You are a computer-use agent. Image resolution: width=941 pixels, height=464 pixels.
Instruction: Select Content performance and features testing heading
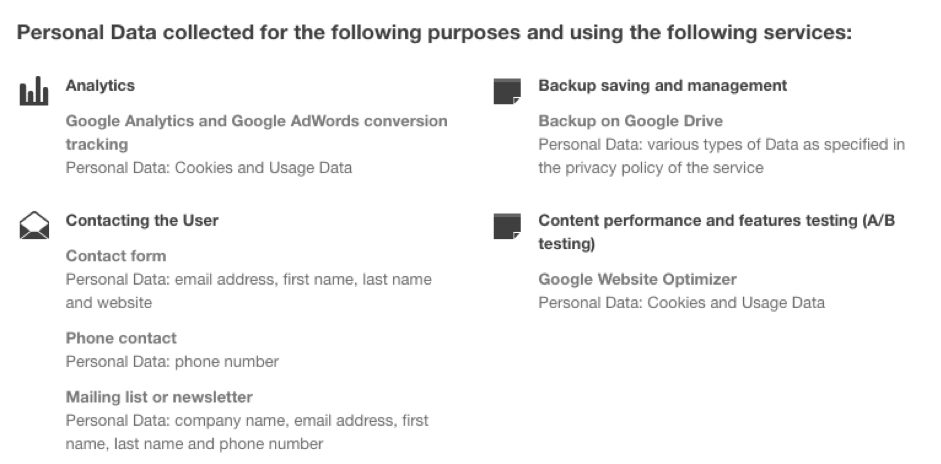[x=717, y=232]
